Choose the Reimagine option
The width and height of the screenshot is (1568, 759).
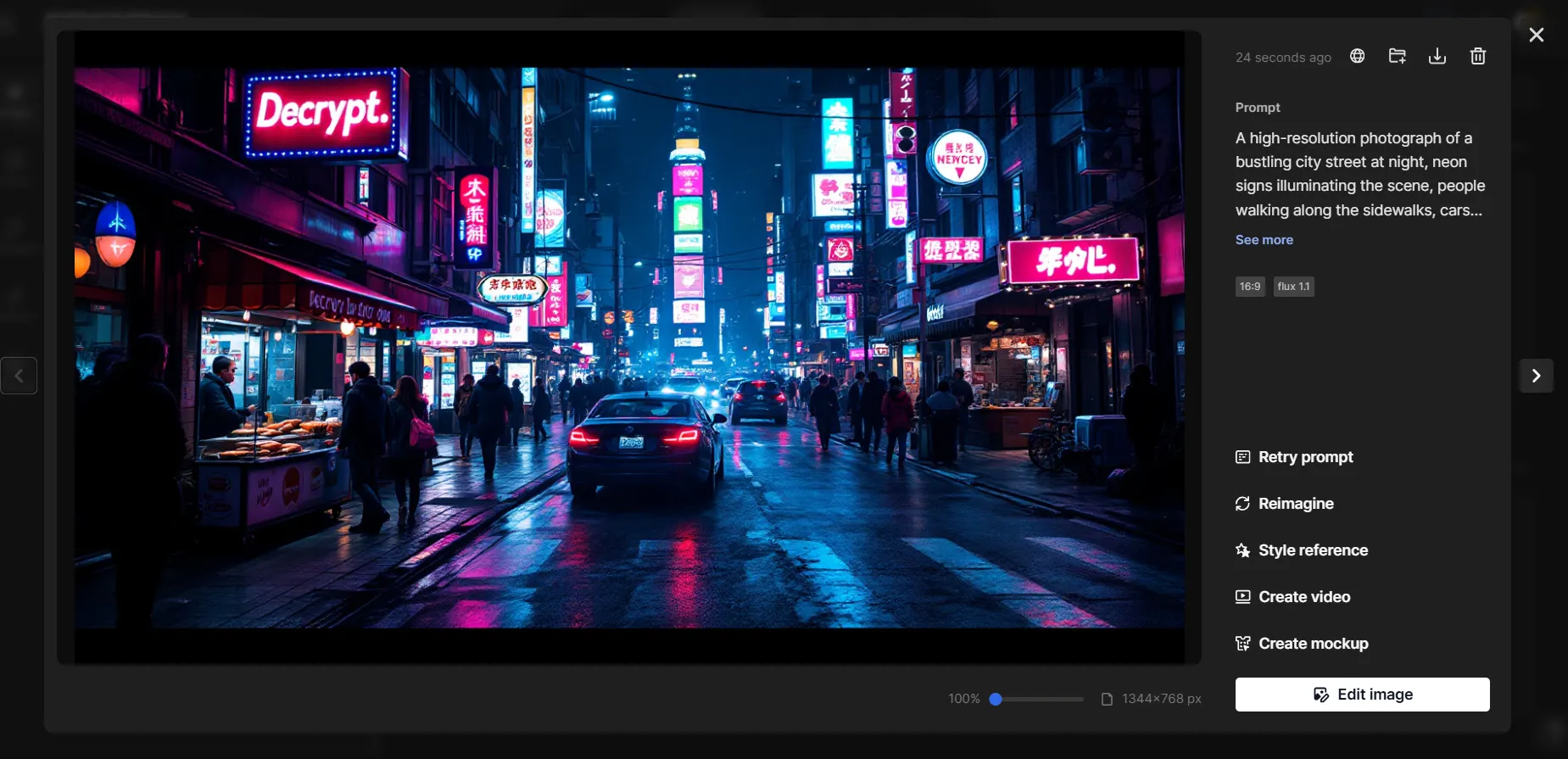1295,504
